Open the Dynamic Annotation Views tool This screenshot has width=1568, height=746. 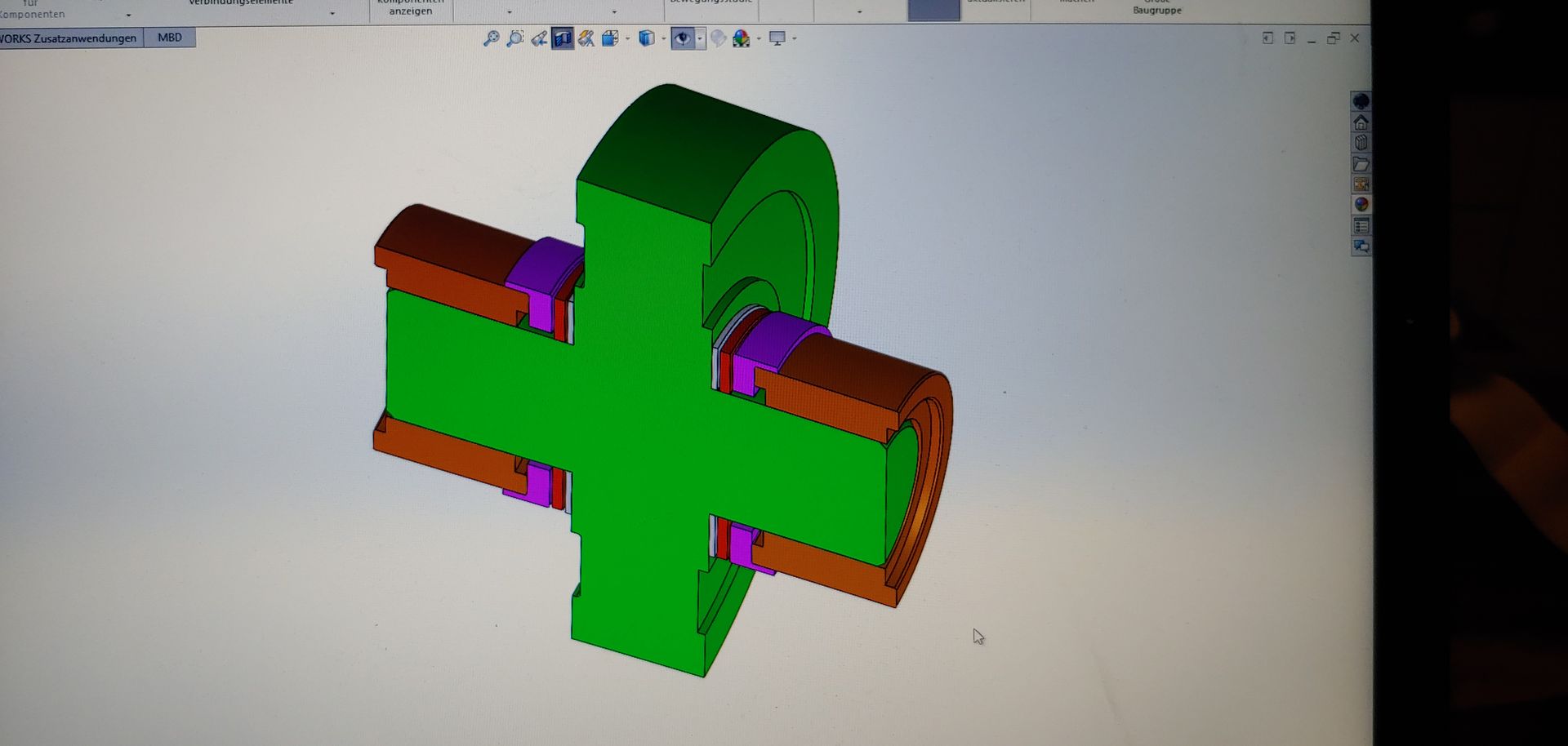[586, 38]
